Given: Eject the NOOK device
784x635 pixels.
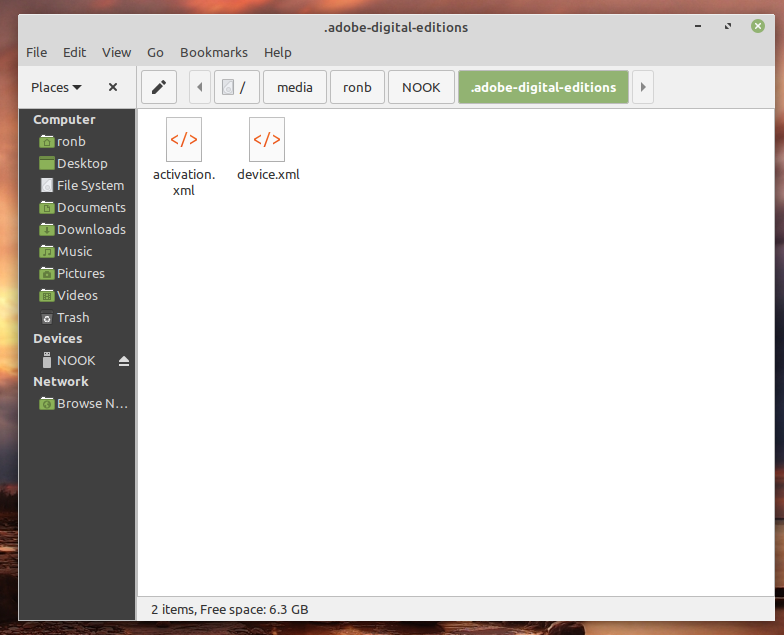Looking at the screenshot, I should point(124,361).
